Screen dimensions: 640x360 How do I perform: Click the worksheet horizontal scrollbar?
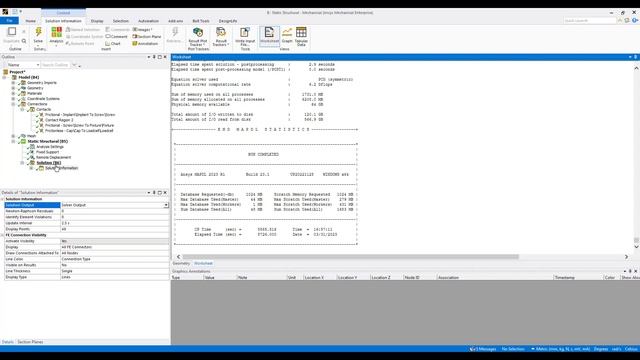click(x=351, y=257)
